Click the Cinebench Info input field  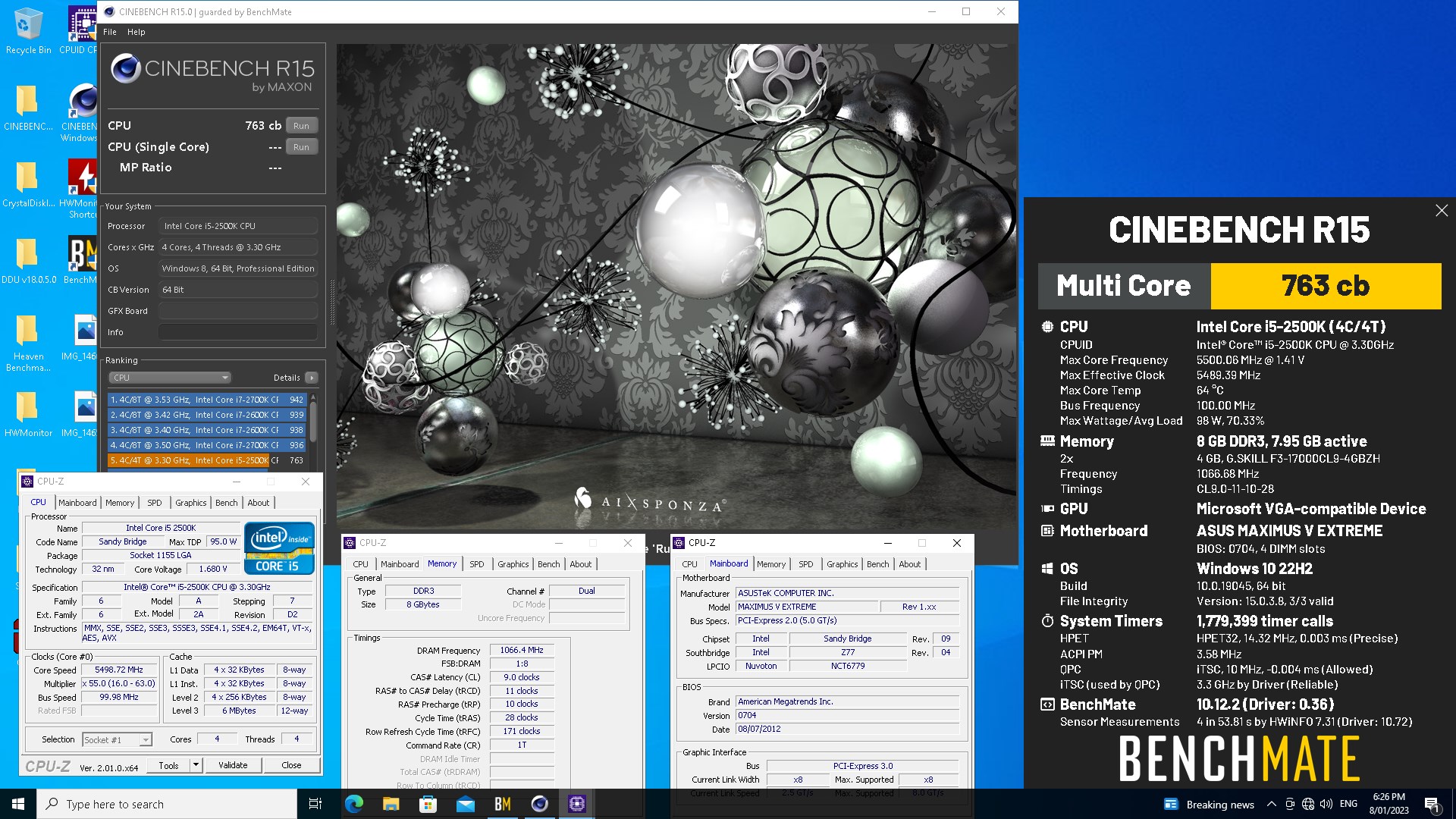pyautogui.click(x=238, y=332)
